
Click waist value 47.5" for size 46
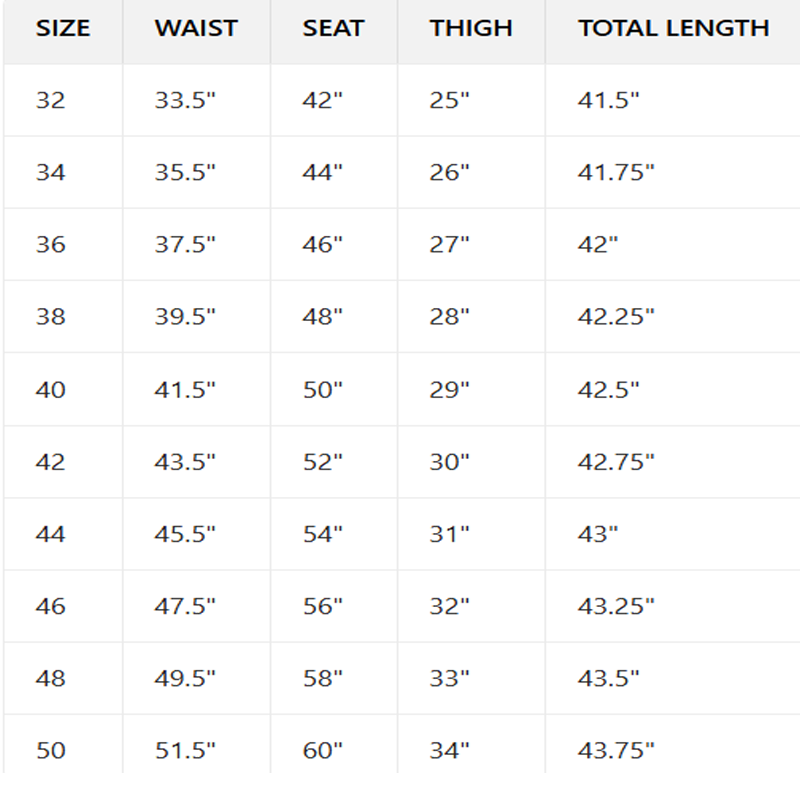pyautogui.click(x=185, y=606)
